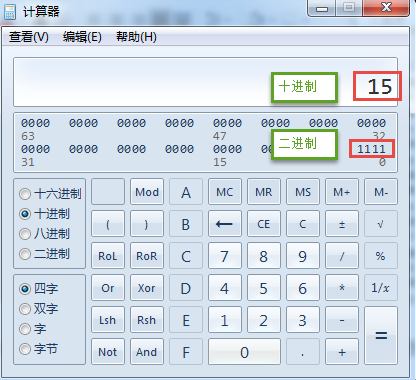The width and height of the screenshot is (416, 380).
Task: Click the 1111 bits in binary panel
Action: [x=371, y=149]
